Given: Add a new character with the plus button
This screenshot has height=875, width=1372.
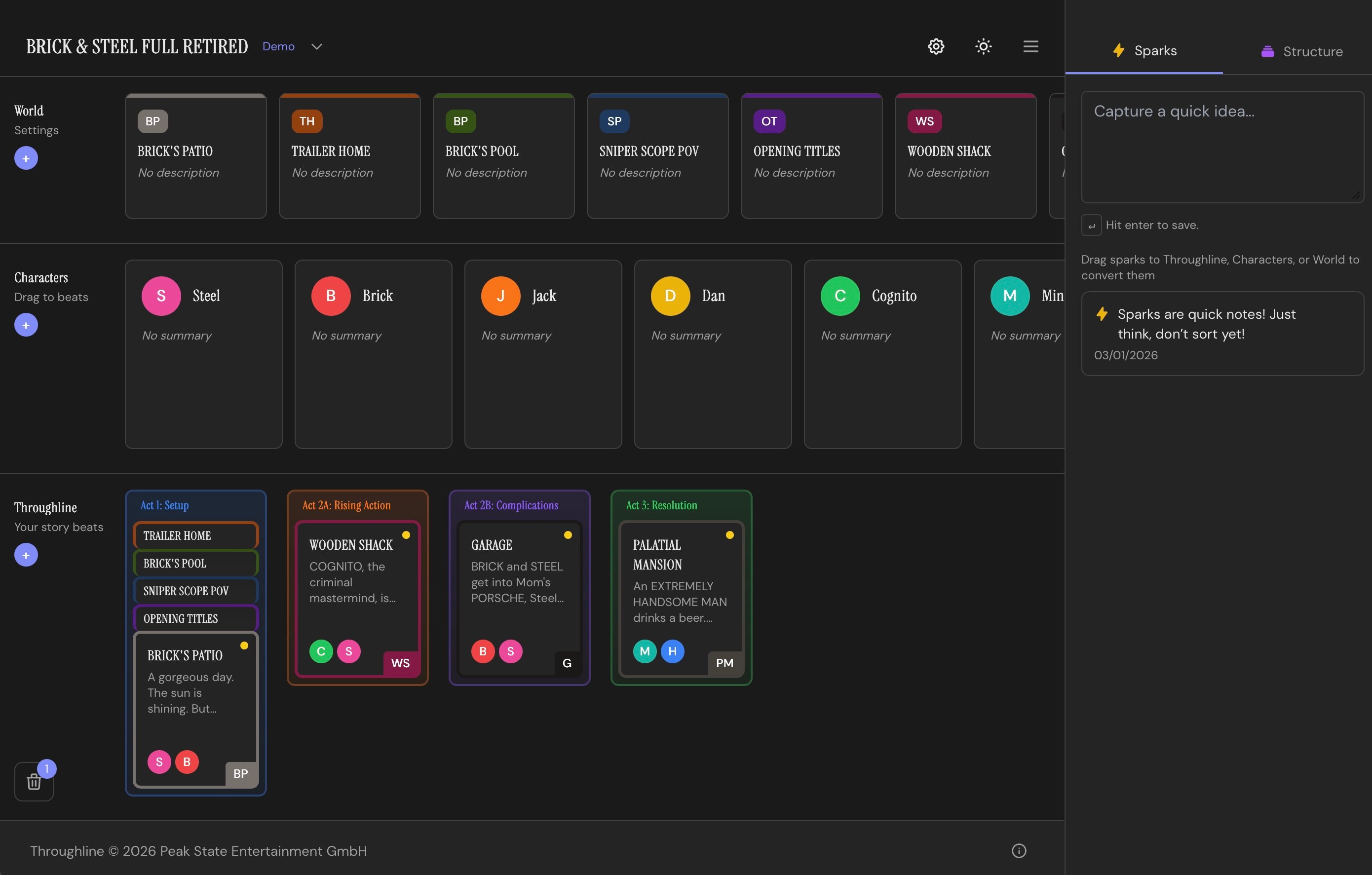Looking at the screenshot, I should coord(26,325).
